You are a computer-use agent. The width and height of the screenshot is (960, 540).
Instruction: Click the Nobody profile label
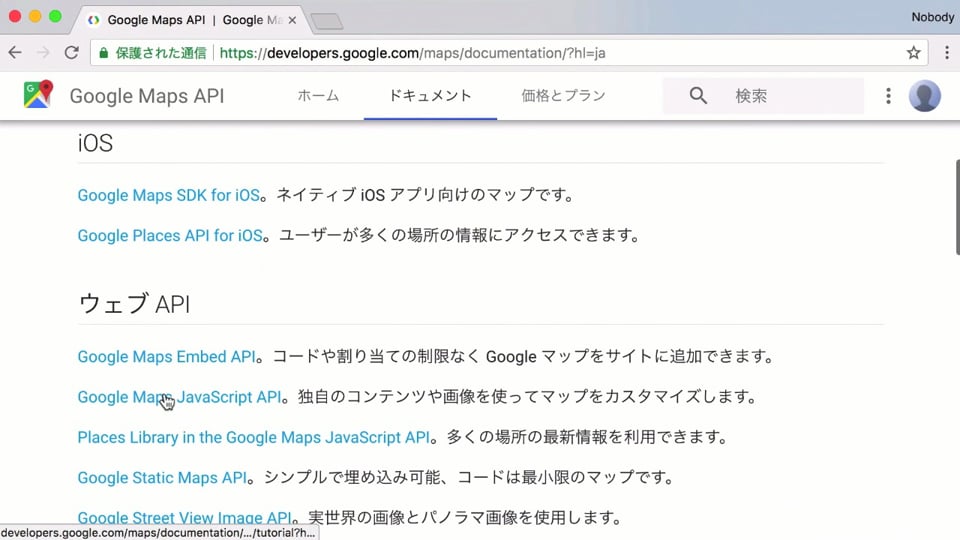pos(932,17)
